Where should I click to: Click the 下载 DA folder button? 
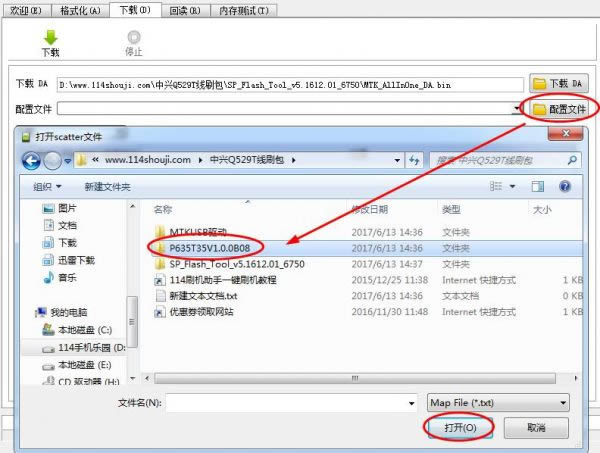pos(559,83)
